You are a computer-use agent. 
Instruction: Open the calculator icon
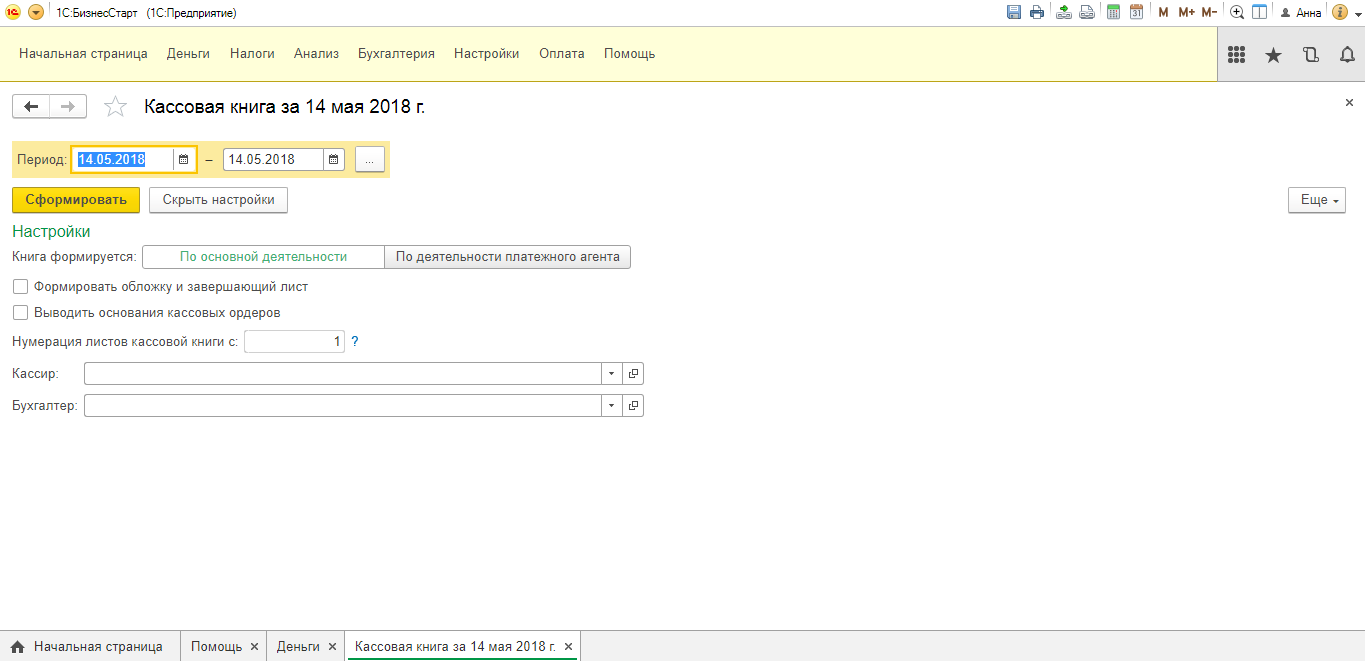coord(1113,12)
